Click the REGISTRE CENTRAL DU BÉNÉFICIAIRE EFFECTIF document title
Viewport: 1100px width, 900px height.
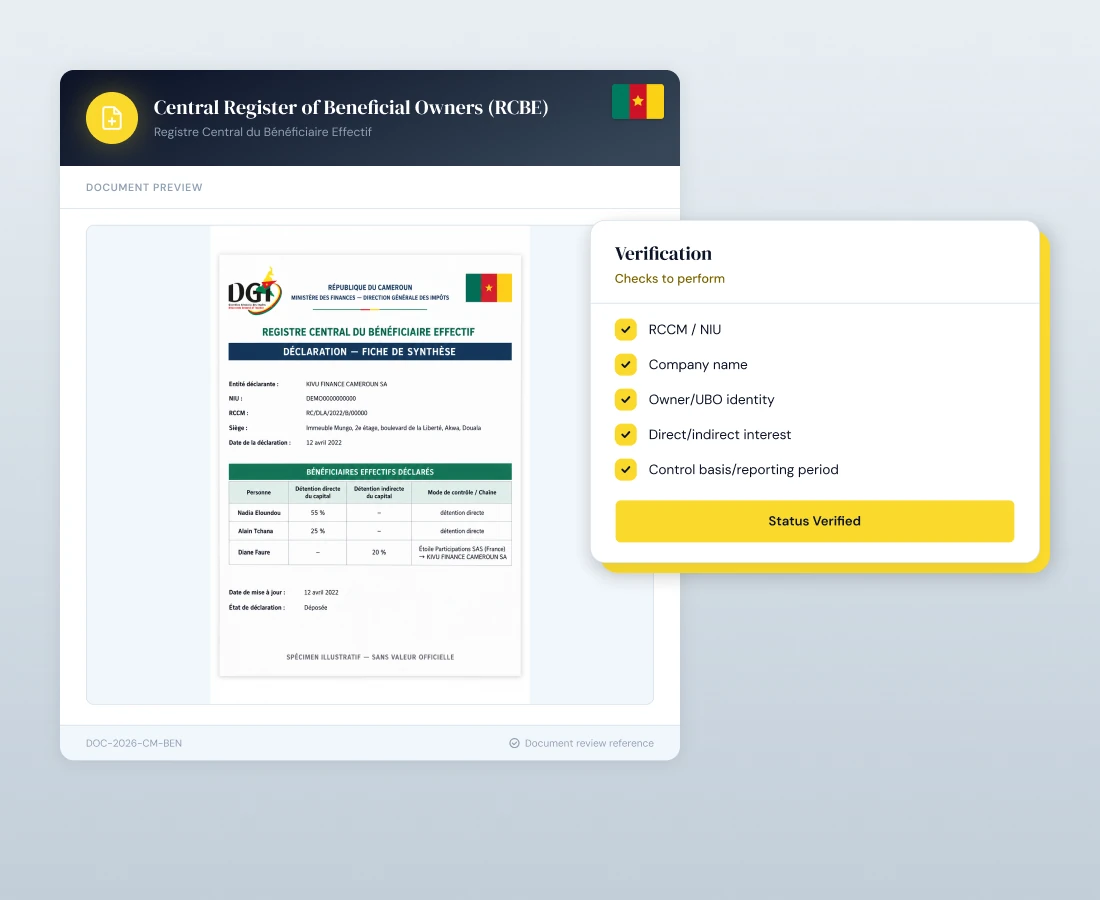click(368, 332)
